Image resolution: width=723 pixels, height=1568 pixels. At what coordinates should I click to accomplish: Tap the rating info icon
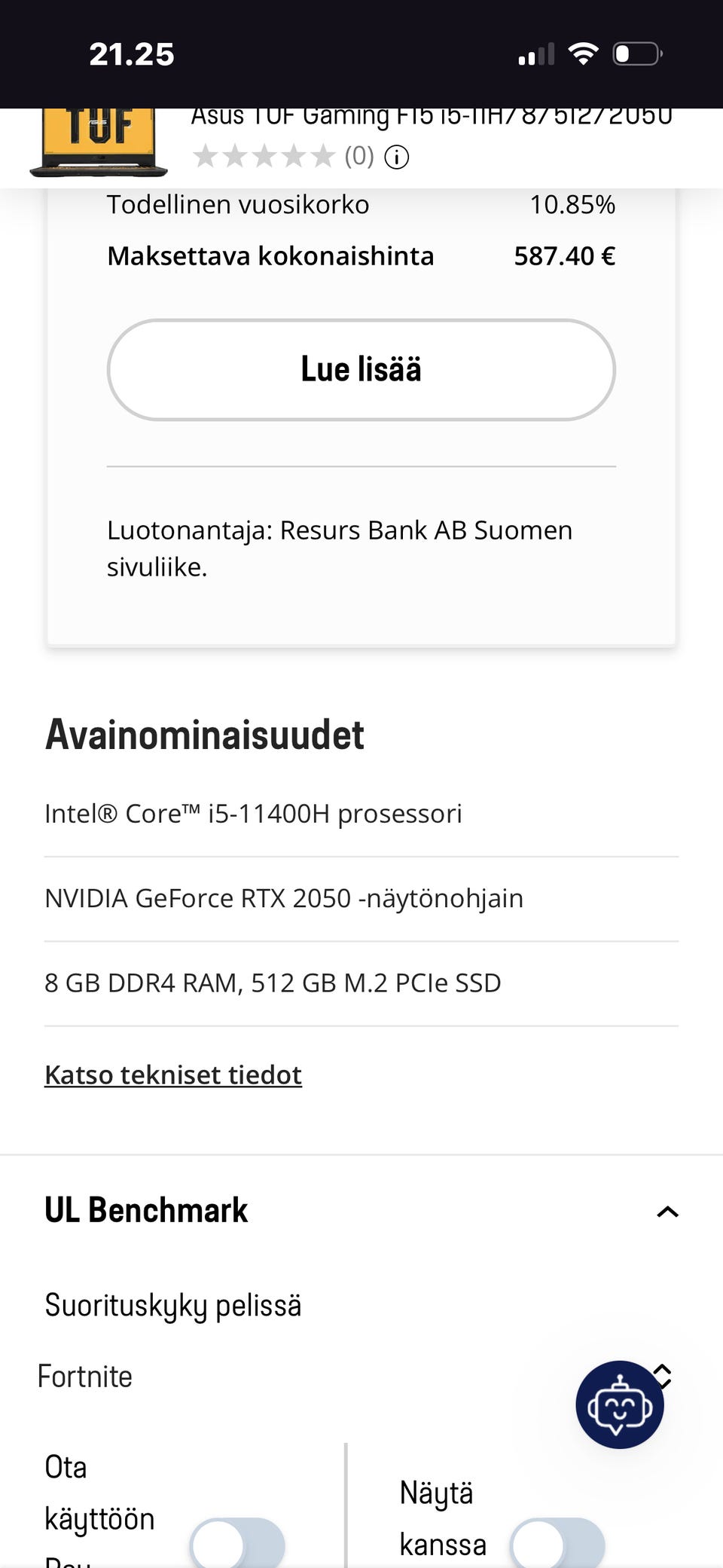[x=397, y=157]
